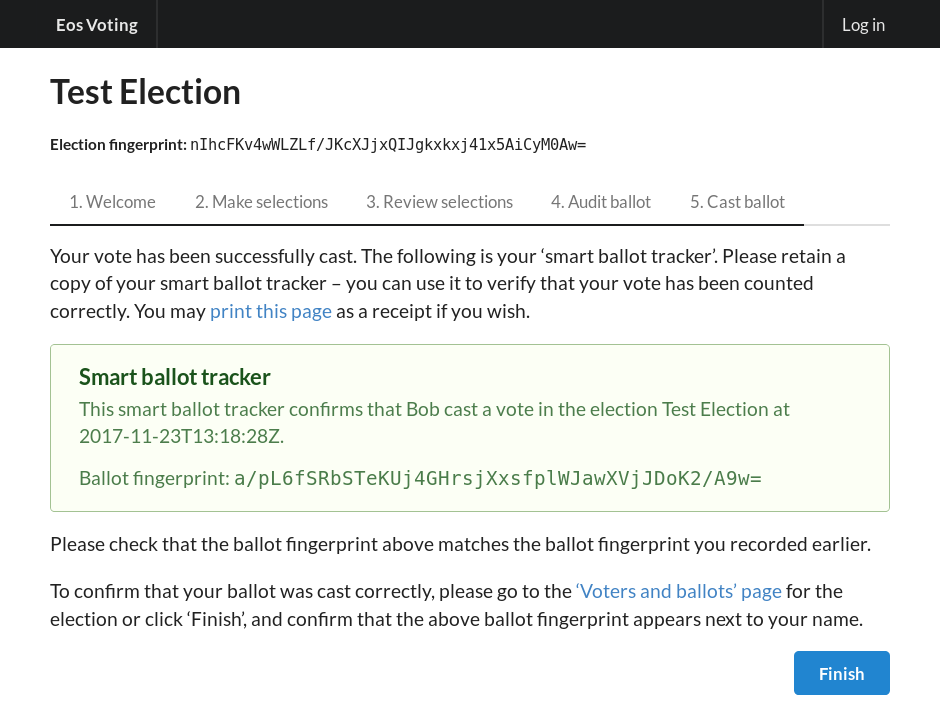Go to the 1. Welcome step
Image resolution: width=940 pixels, height=720 pixels.
[x=113, y=202]
